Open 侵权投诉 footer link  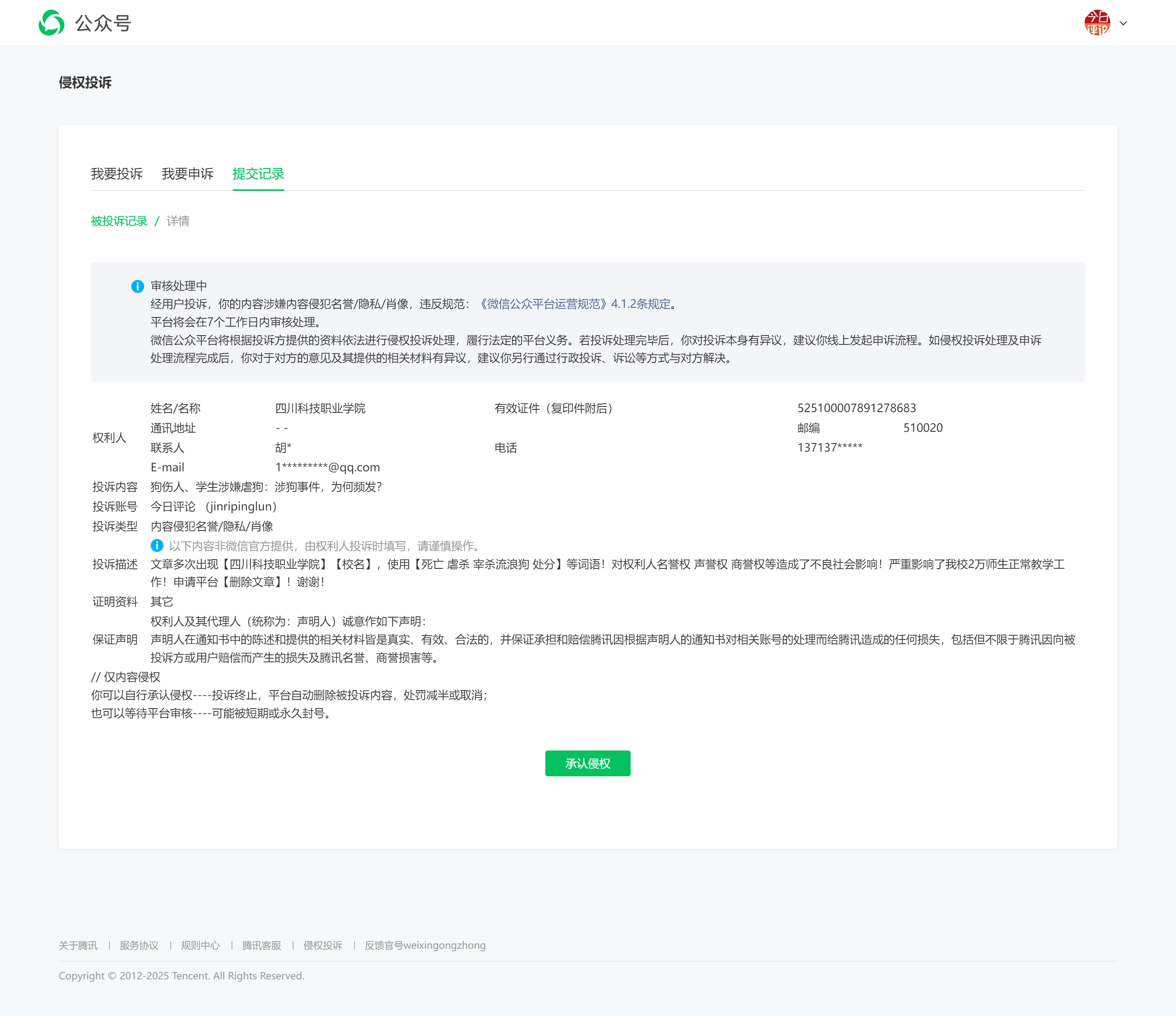[x=322, y=945]
